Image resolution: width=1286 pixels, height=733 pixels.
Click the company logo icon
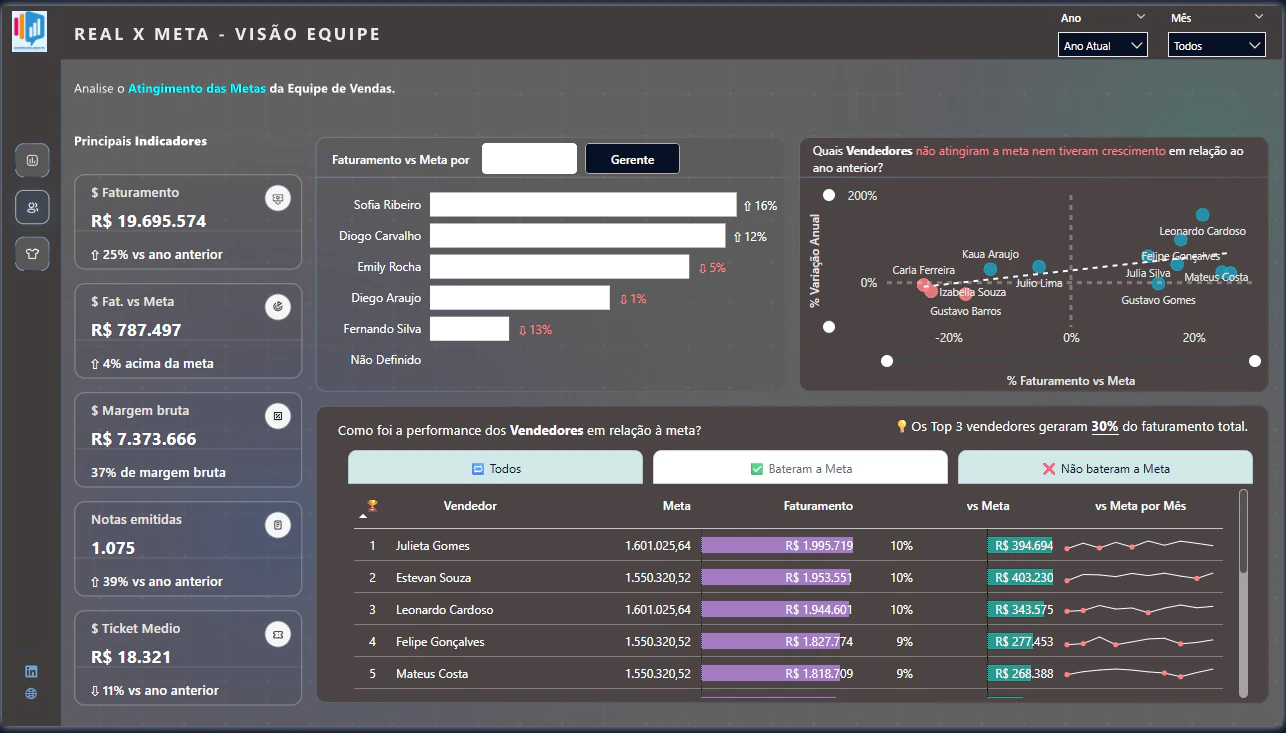click(x=29, y=32)
